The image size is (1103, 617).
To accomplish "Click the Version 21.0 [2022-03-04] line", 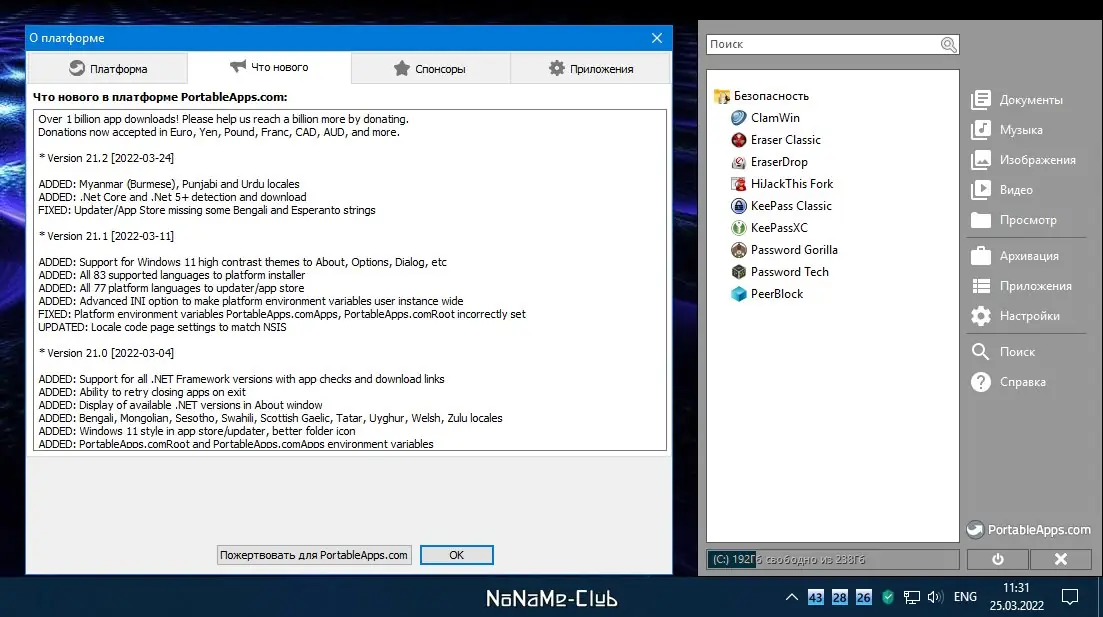I will (106, 353).
